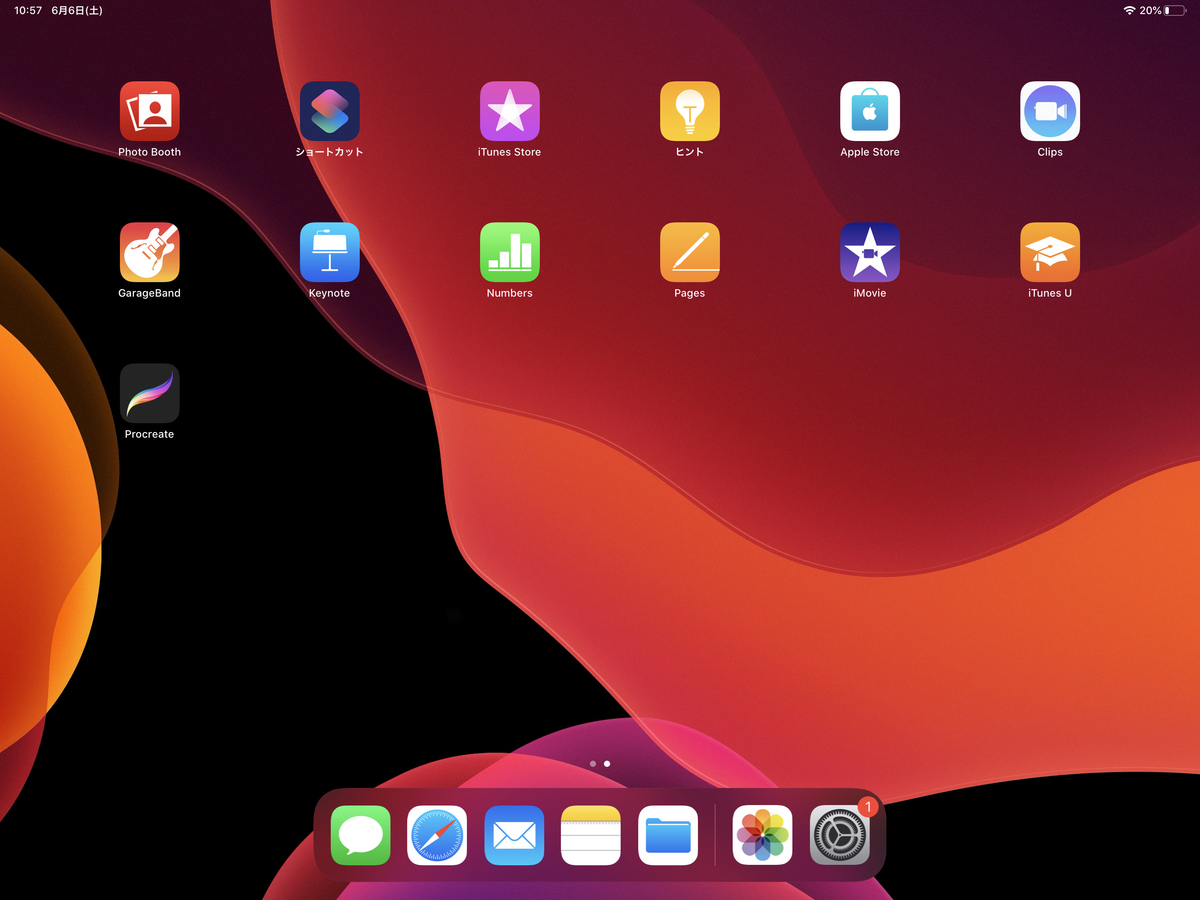Open Notes in the dock
Viewport: 1200px width, 900px height.
[x=591, y=835]
